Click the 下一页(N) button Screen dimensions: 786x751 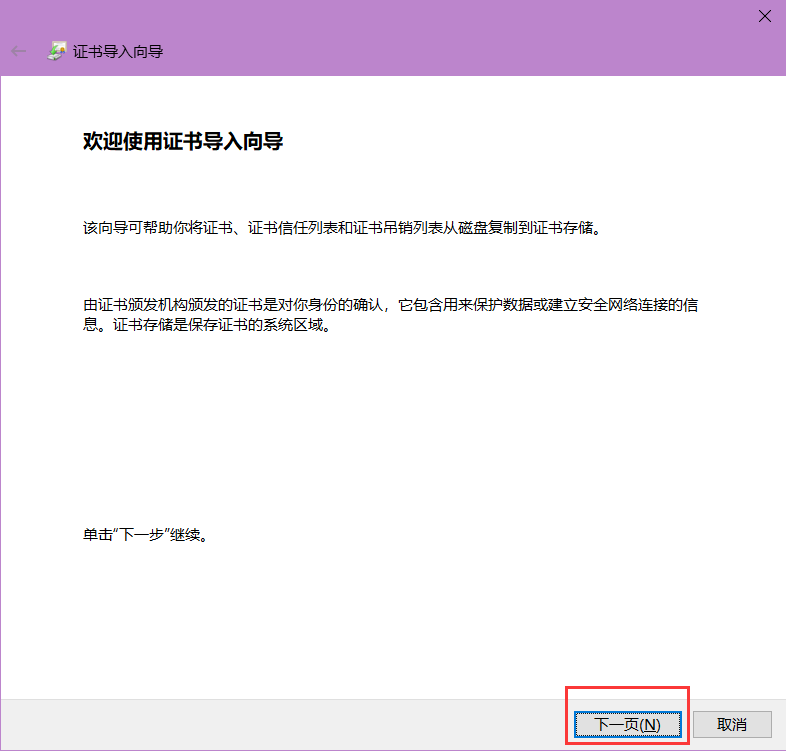click(628, 724)
